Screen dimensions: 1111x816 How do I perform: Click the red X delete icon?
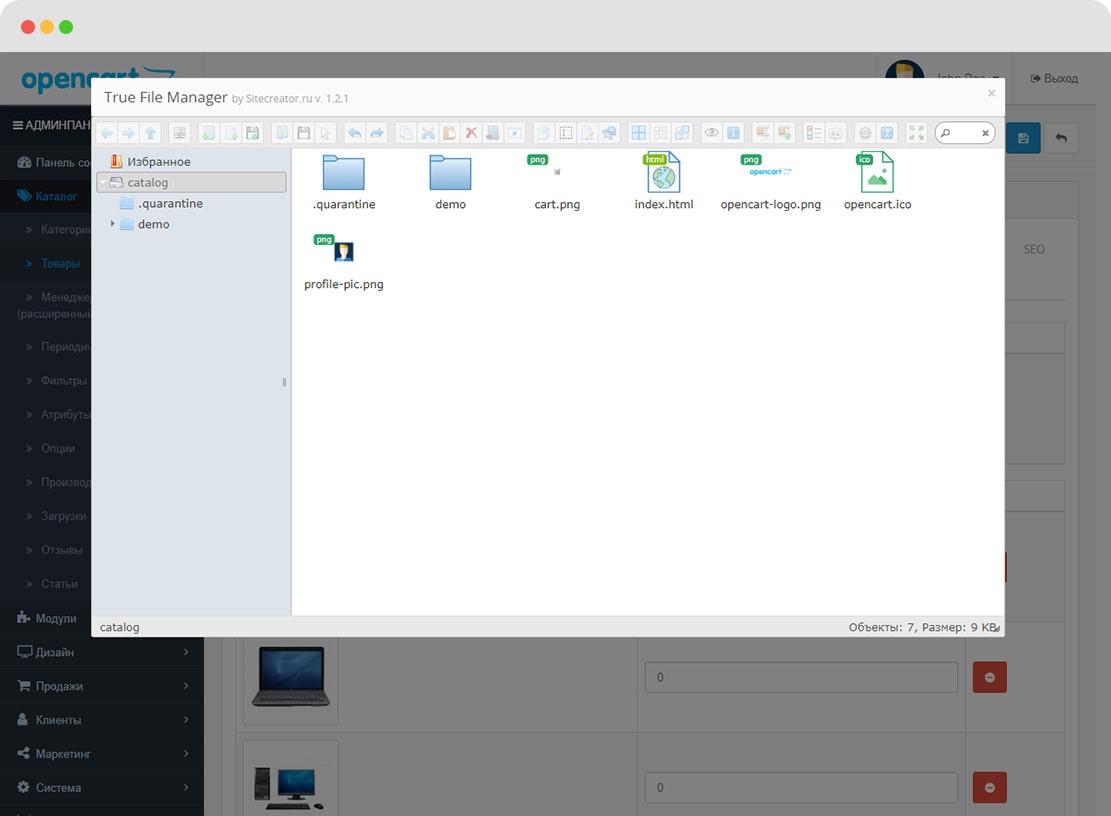point(471,133)
